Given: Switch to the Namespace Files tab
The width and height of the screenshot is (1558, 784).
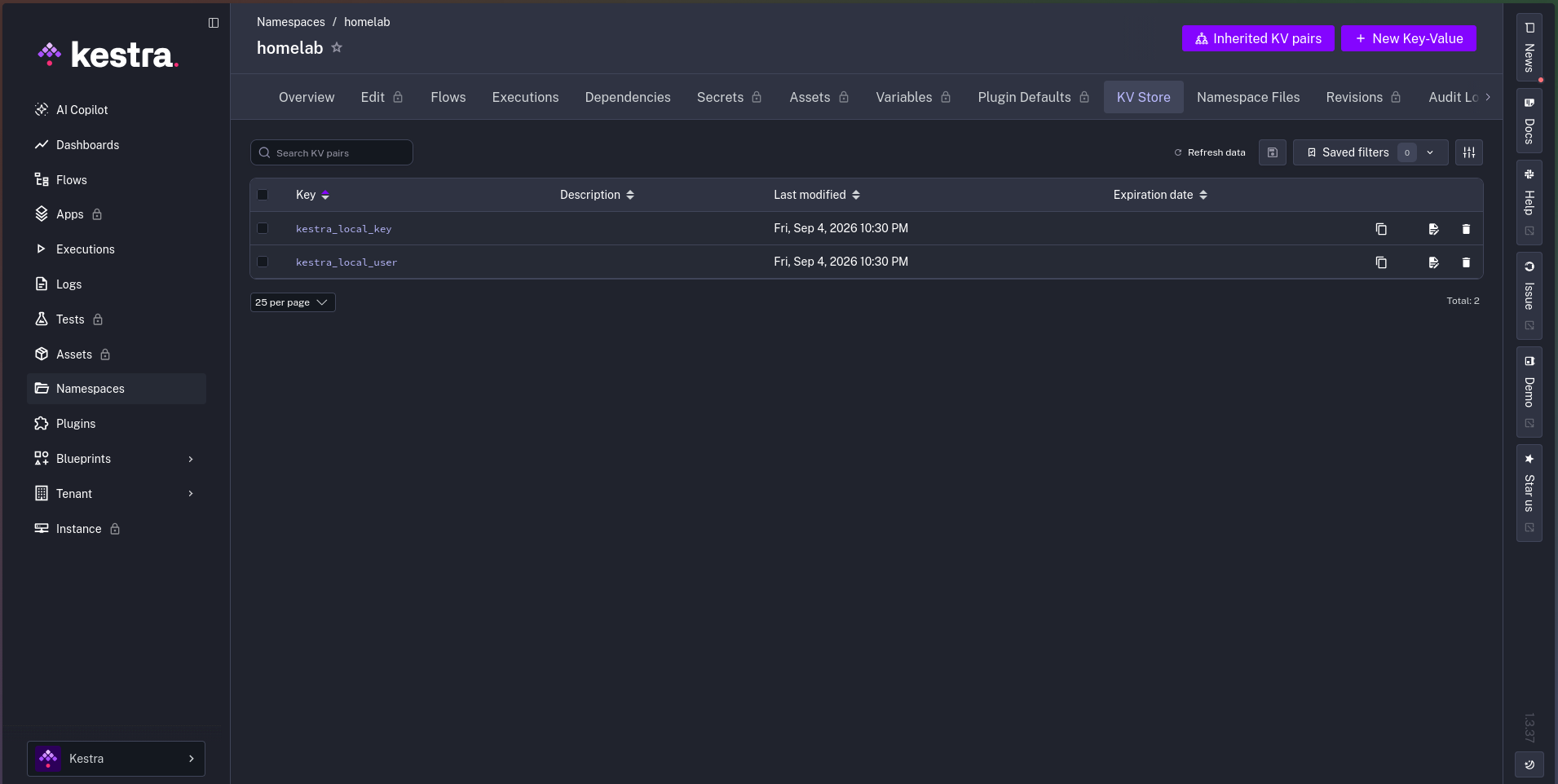Looking at the screenshot, I should coord(1248,97).
